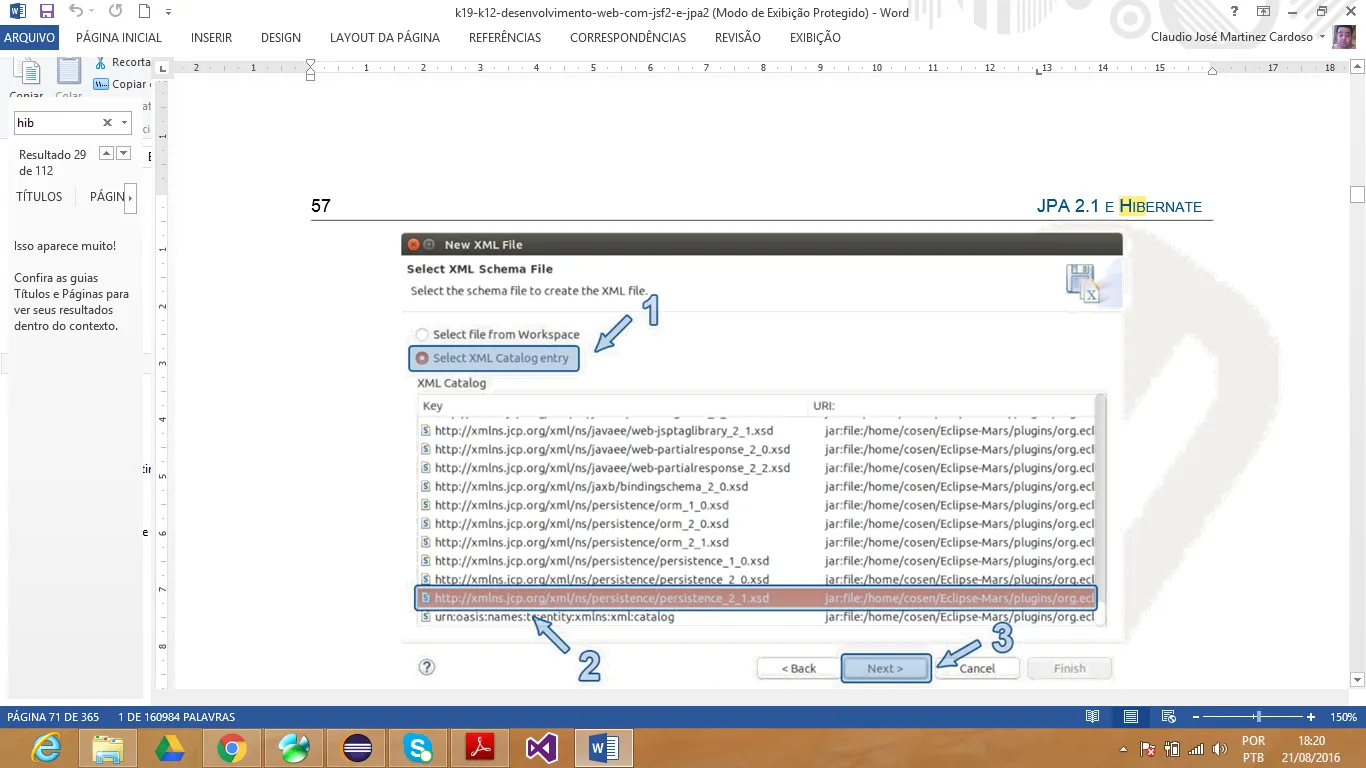The height and width of the screenshot is (768, 1366).
Task: Open the INSERIR ribbon tab
Action: (x=212, y=38)
